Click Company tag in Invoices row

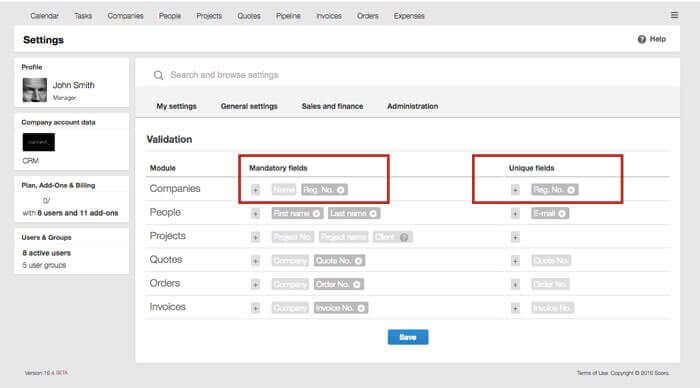tap(290, 308)
